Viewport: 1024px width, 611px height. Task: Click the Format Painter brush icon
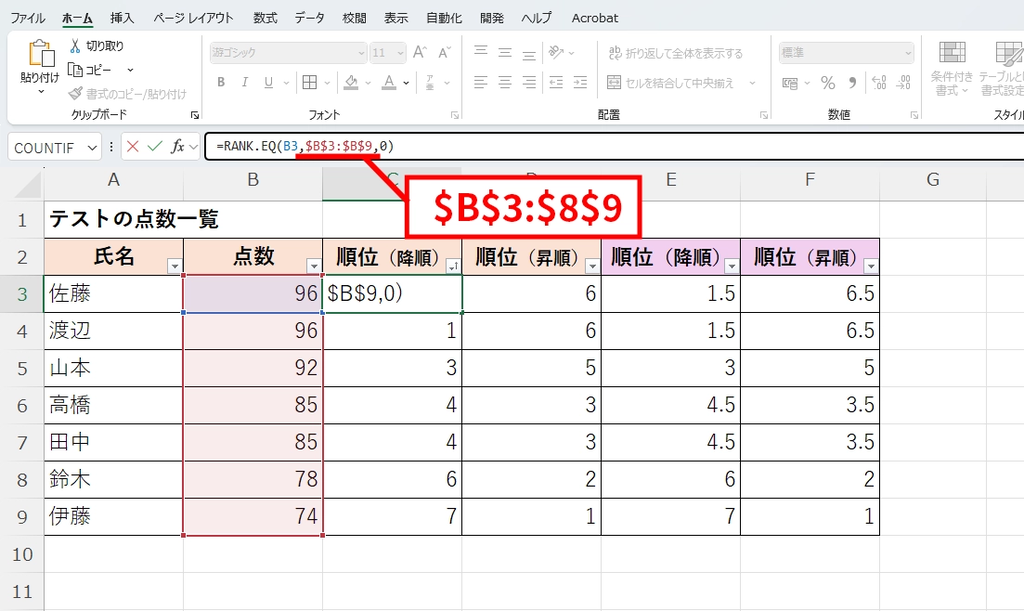point(76,94)
